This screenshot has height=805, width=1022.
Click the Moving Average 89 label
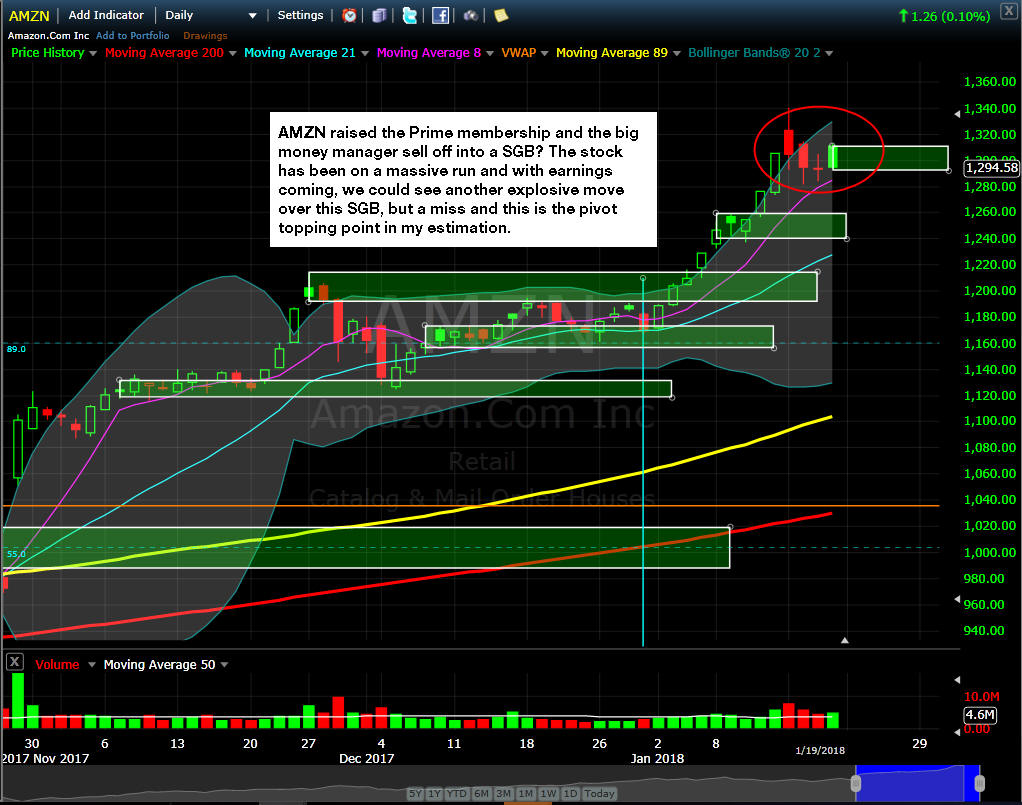point(612,53)
